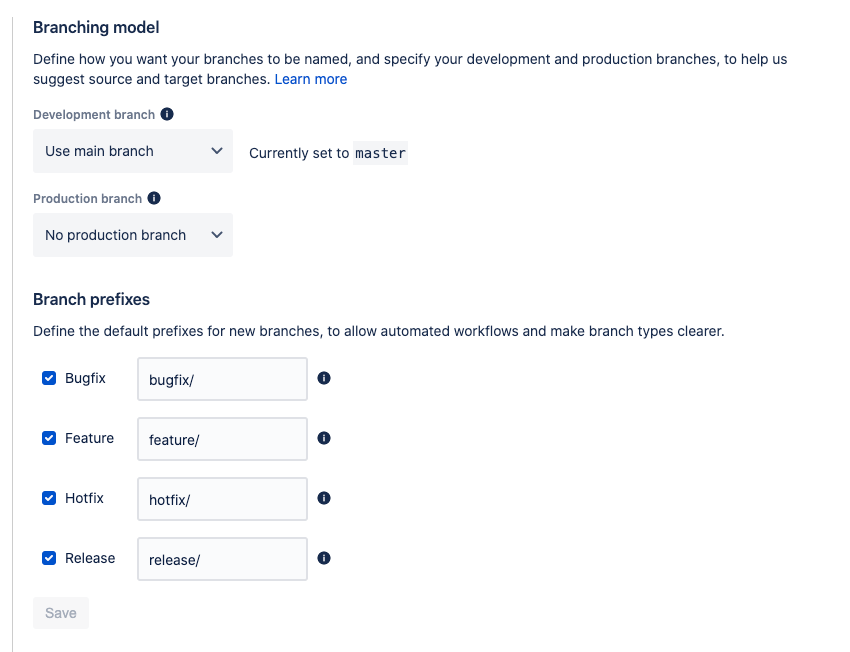Click info icon beside hotfix/ prefix field
The width and height of the screenshot is (850, 652).
[324, 498]
